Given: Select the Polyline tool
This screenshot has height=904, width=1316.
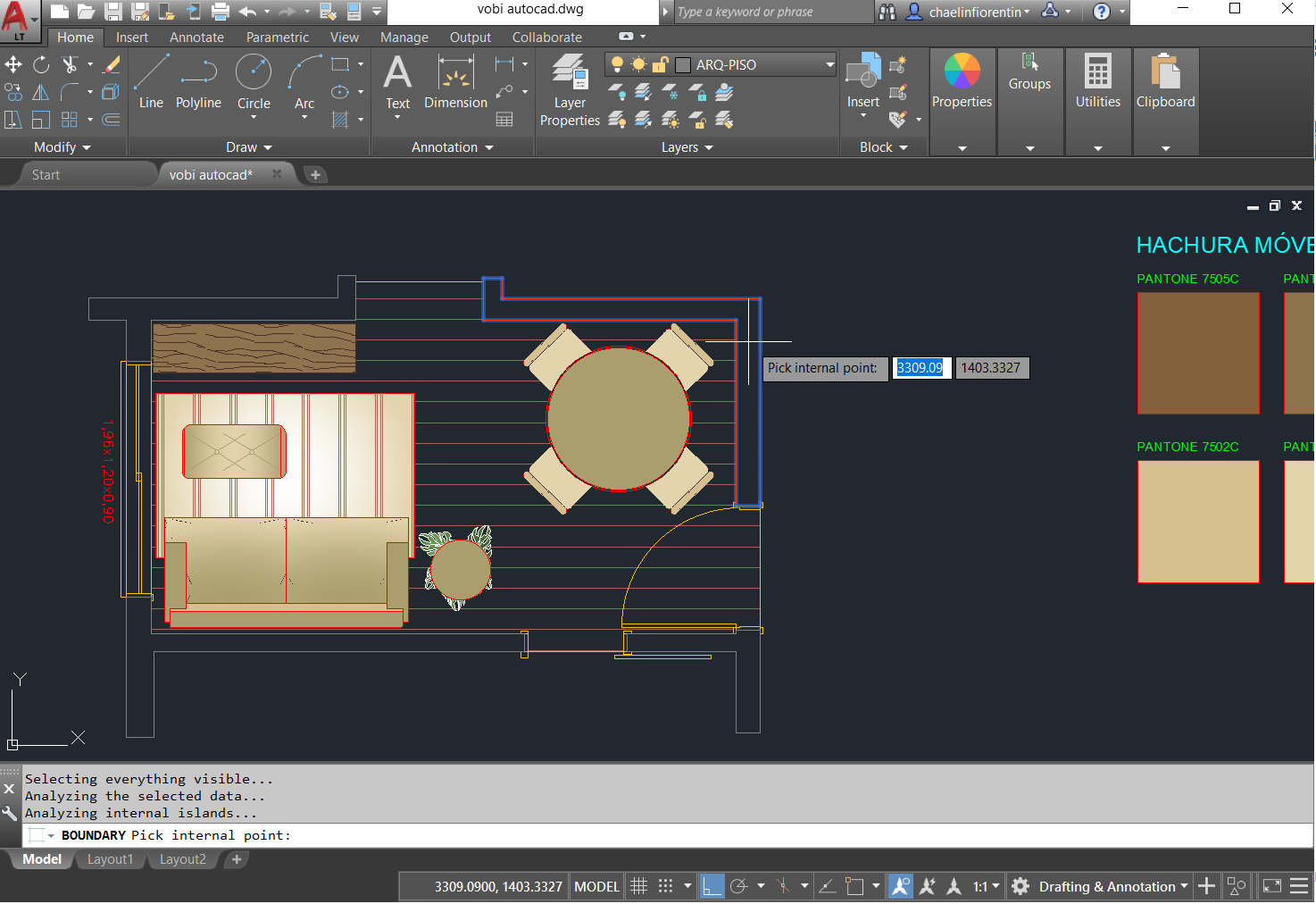Looking at the screenshot, I should pyautogui.click(x=198, y=82).
